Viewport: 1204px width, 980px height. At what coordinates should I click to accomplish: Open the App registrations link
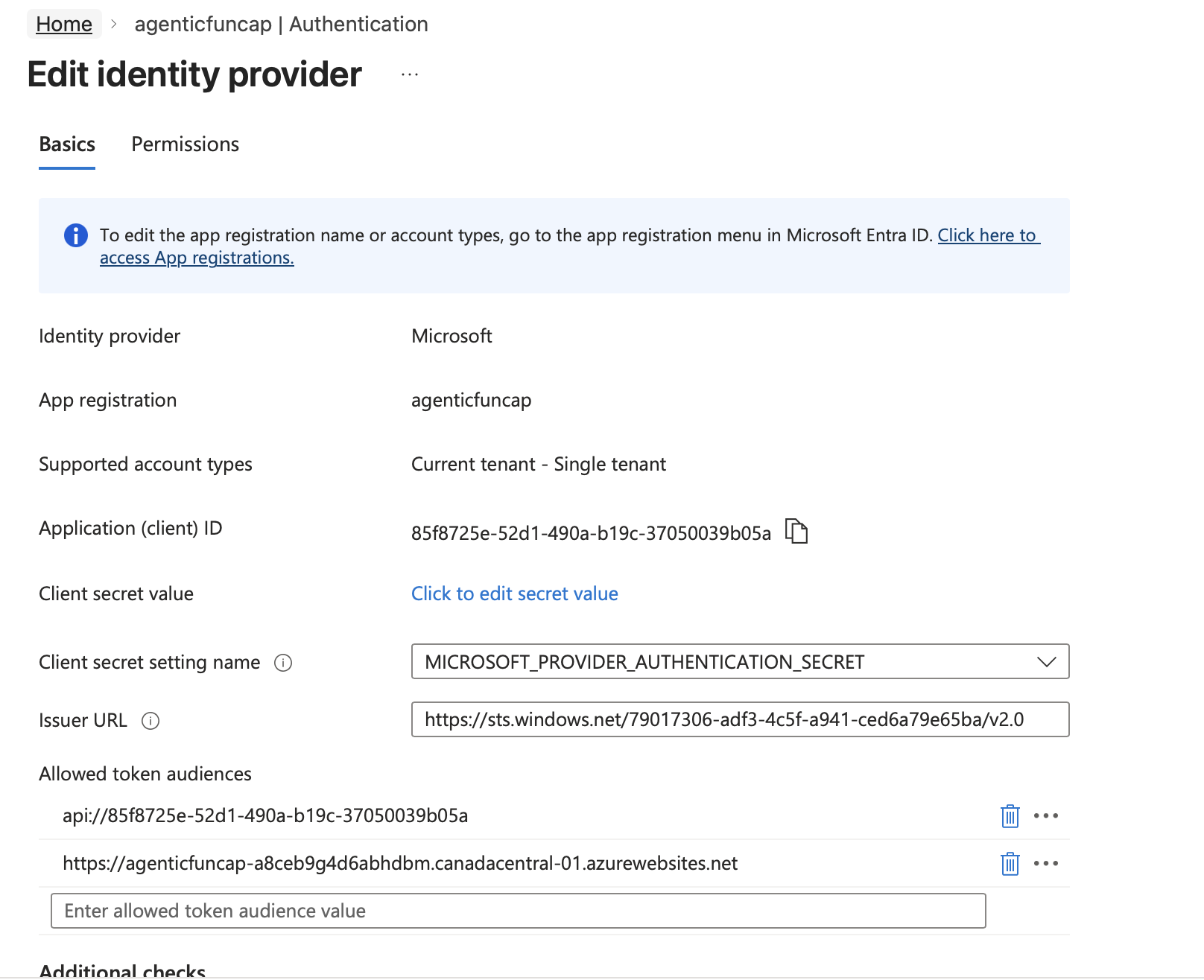click(x=197, y=258)
